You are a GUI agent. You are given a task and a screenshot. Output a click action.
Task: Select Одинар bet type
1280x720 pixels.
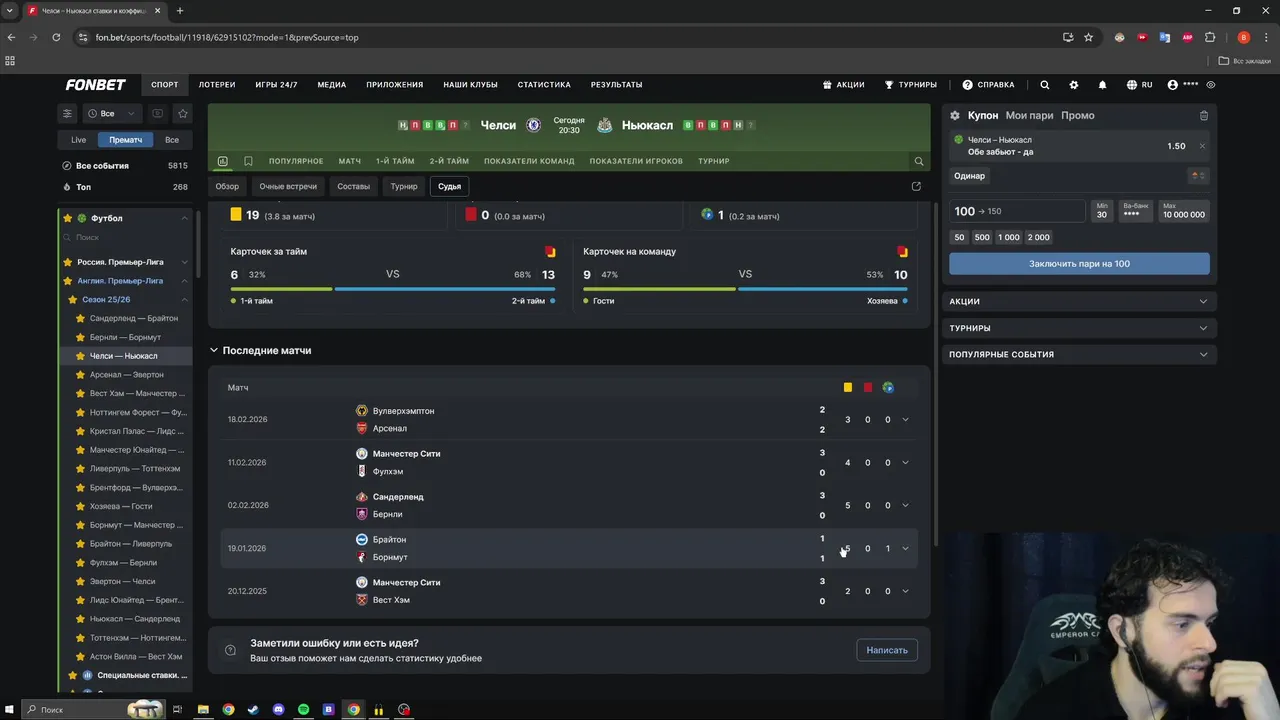[969, 176]
